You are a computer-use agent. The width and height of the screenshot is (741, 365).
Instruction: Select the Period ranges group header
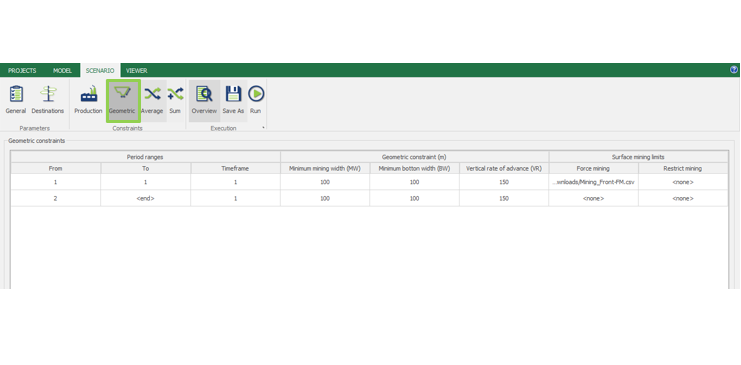coord(146,157)
